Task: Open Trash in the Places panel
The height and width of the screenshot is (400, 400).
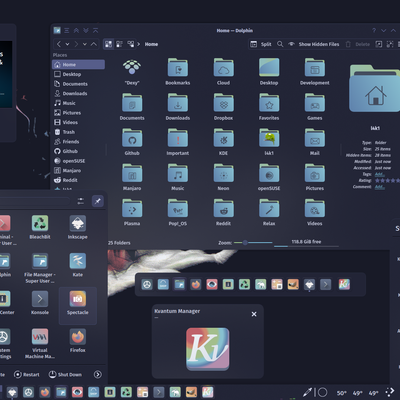Action: [79, 132]
